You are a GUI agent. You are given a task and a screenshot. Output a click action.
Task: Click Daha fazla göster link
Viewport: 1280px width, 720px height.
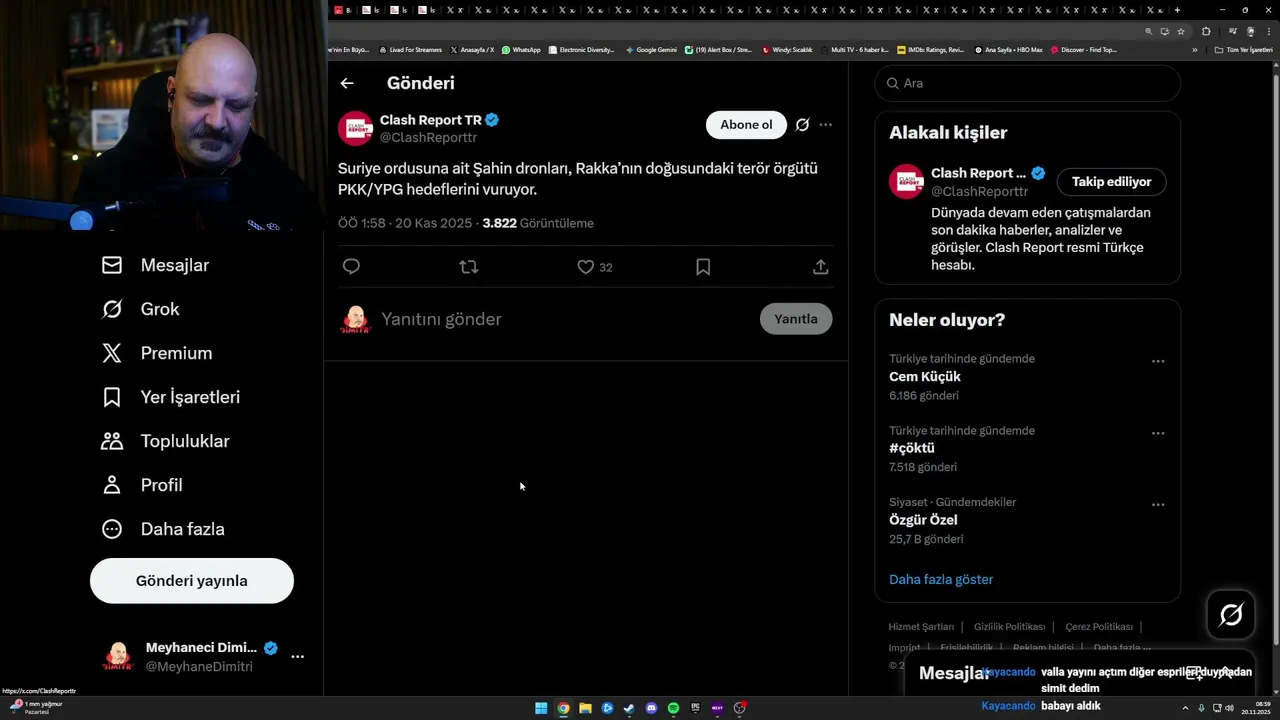tap(941, 579)
